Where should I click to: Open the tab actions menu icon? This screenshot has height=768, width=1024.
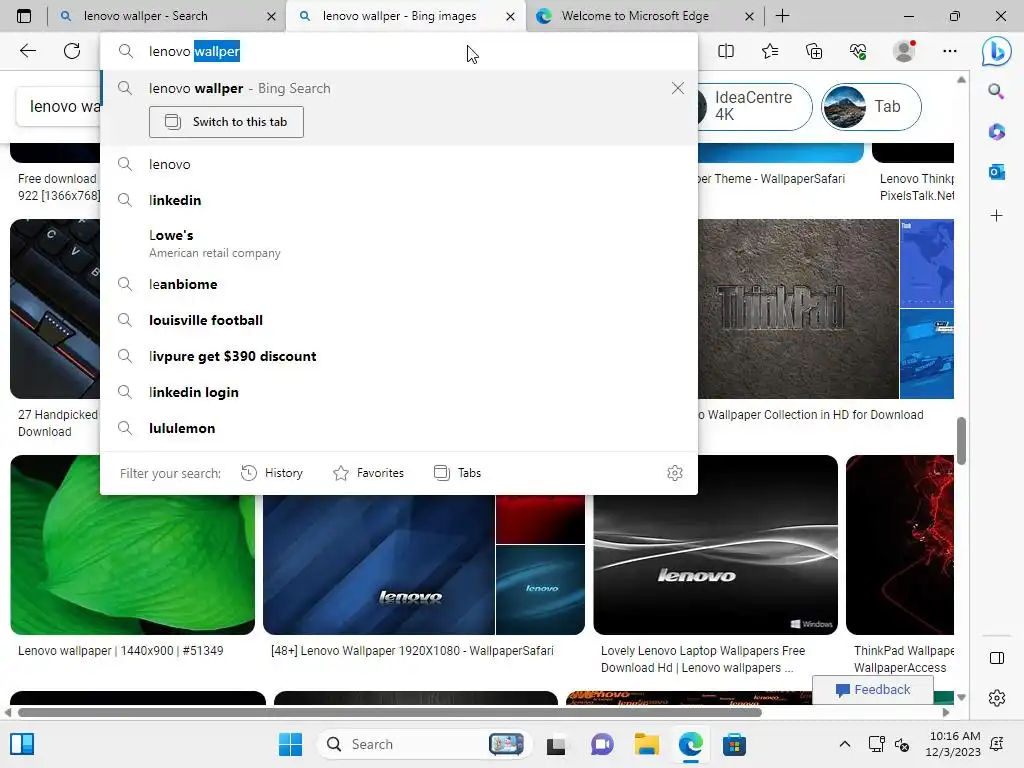click(24, 16)
